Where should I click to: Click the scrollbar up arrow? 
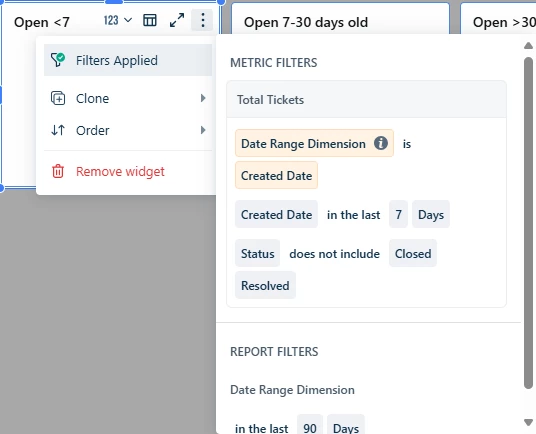528,45
